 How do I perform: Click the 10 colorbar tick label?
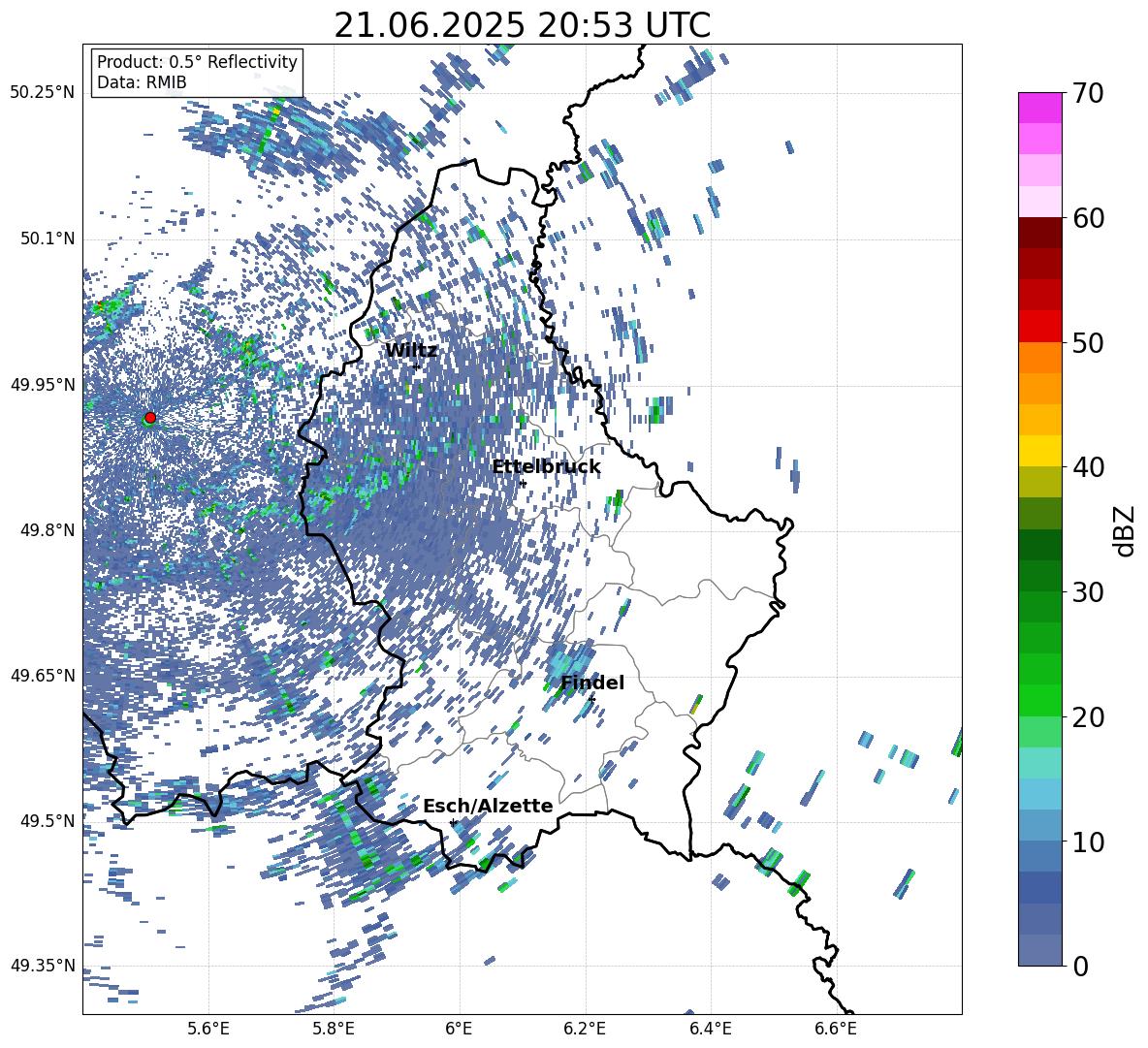pyautogui.click(x=1088, y=842)
